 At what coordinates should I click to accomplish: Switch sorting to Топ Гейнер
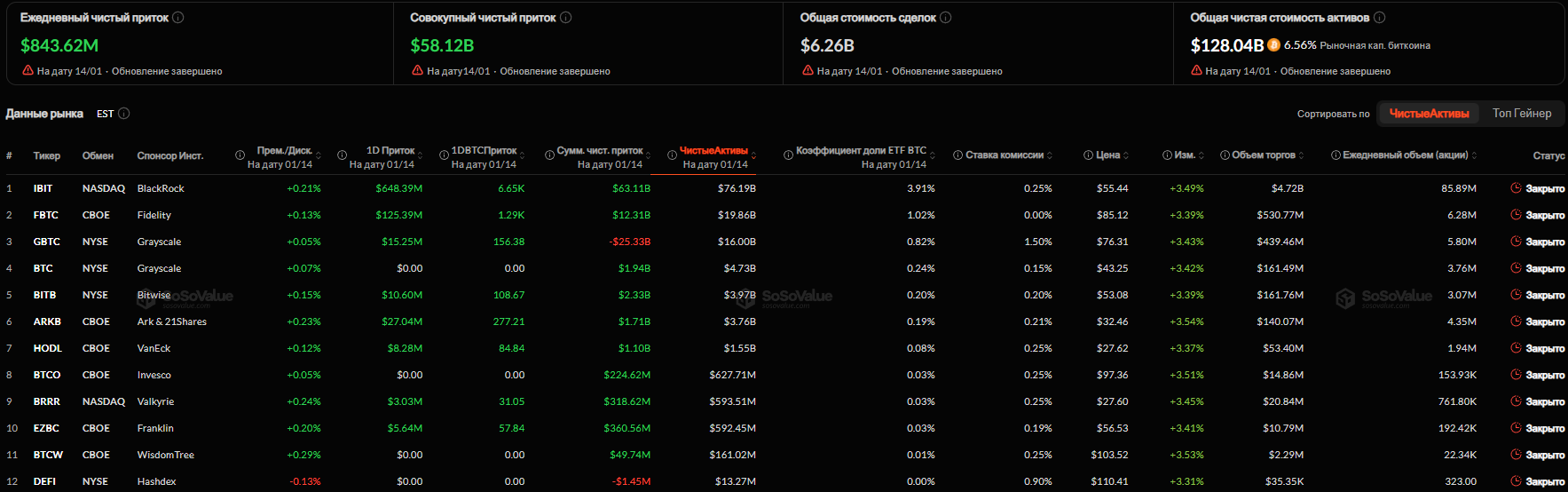pyautogui.click(x=1522, y=114)
